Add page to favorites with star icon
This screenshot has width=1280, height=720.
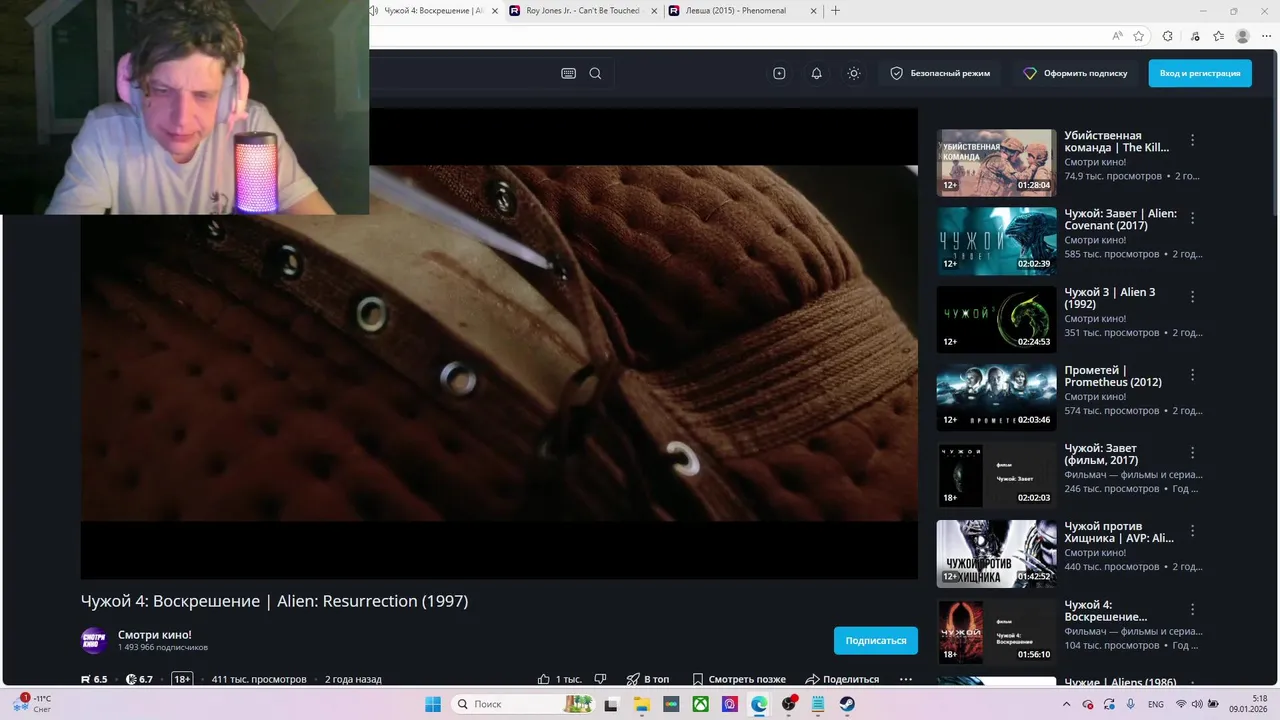click(x=1139, y=36)
